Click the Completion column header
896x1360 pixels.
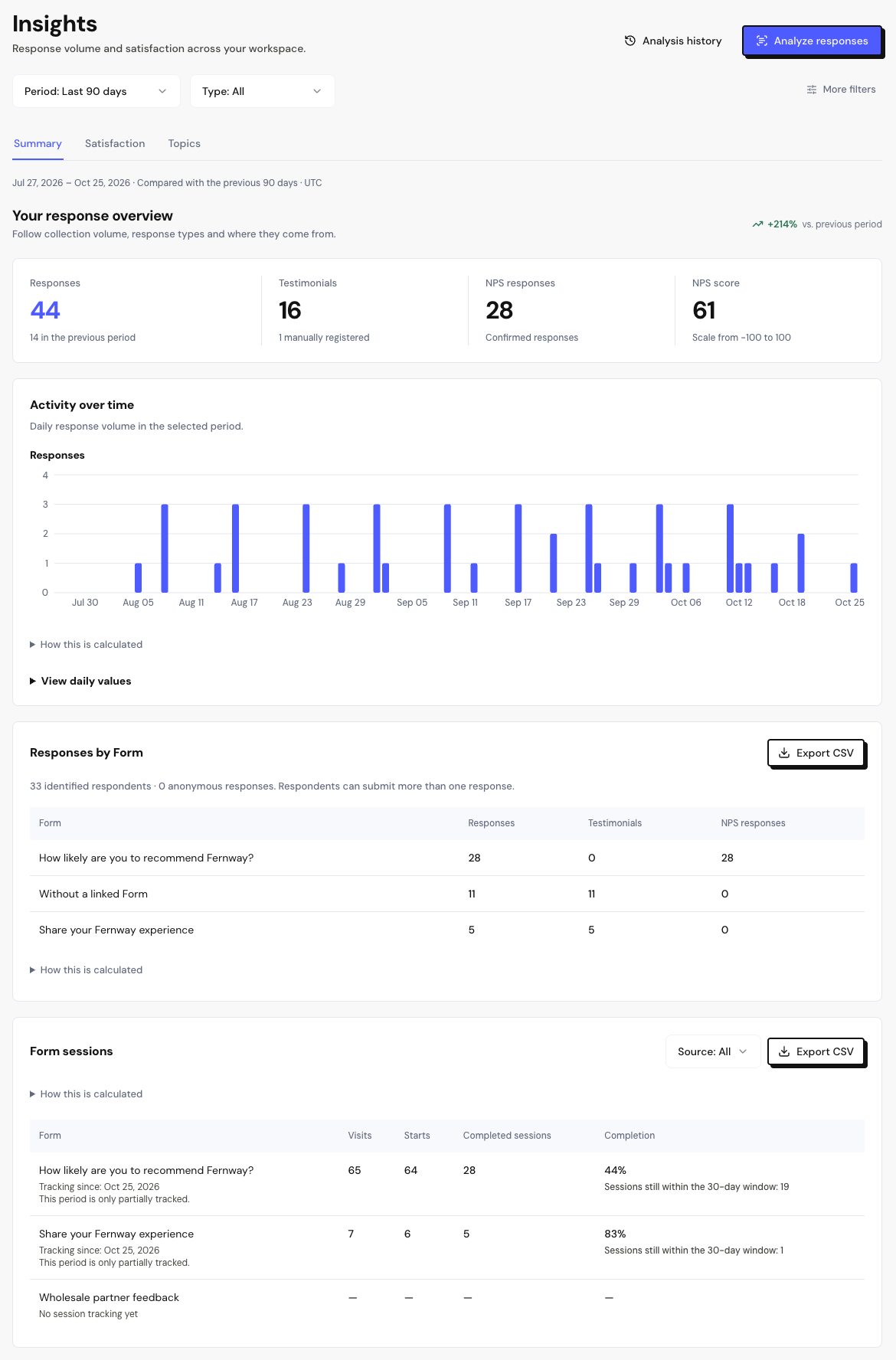coord(629,1136)
